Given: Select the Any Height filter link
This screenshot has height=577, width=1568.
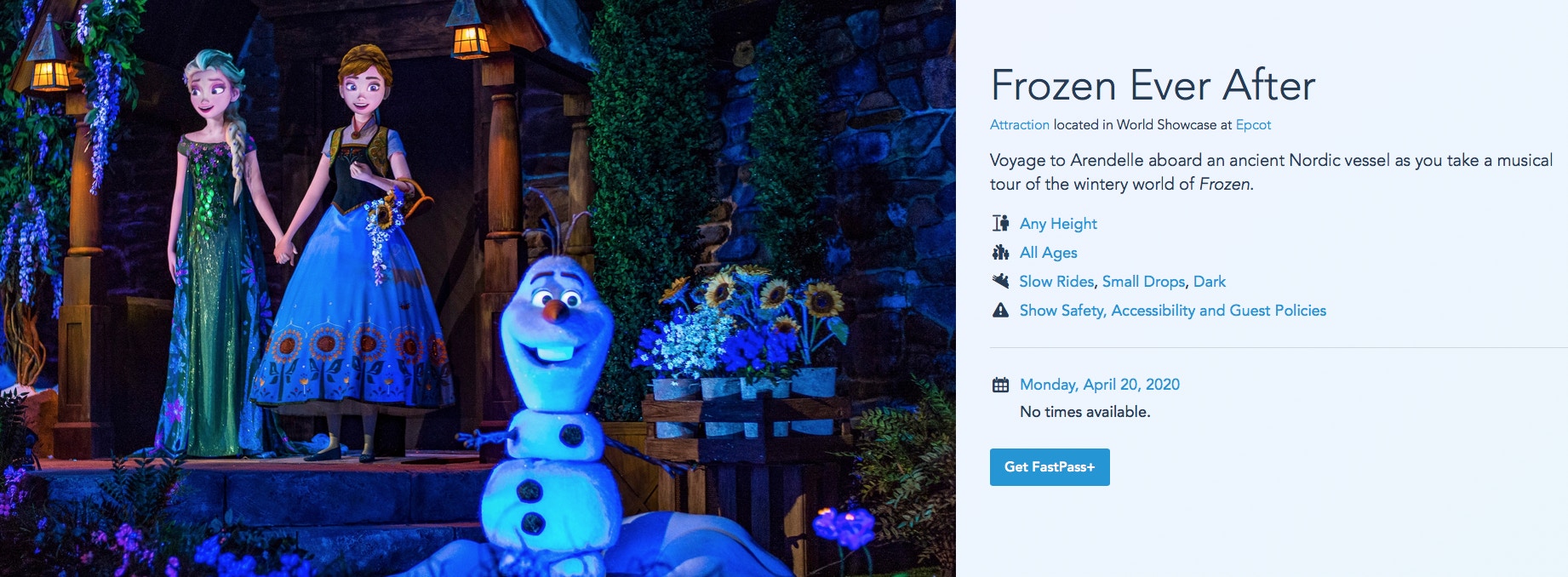Looking at the screenshot, I should pyautogui.click(x=1058, y=224).
